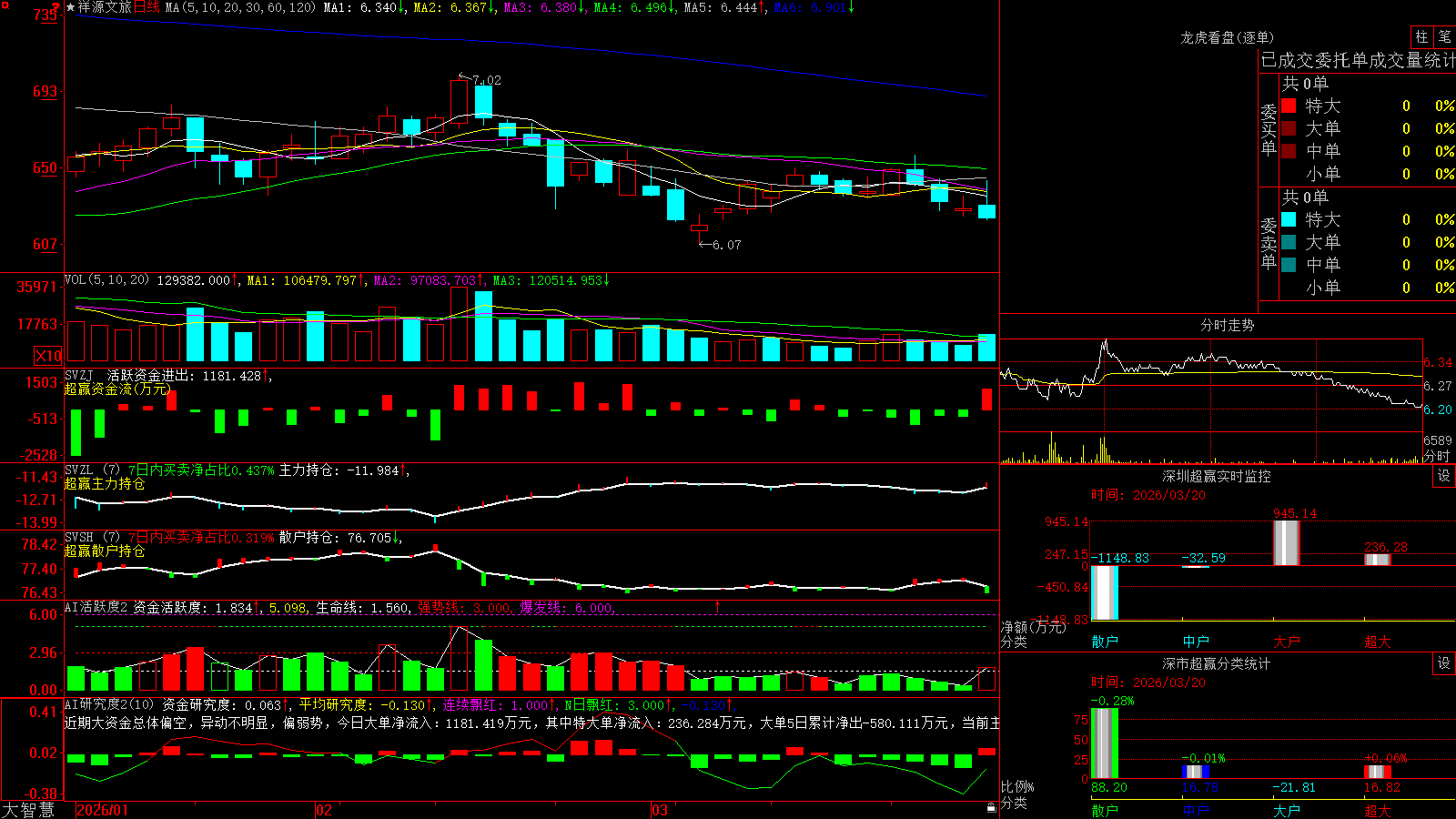1456x819 pixels.
Task: Click red 特大 swatch in 委买单
Action: pyautogui.click(x=1289, y=106)
